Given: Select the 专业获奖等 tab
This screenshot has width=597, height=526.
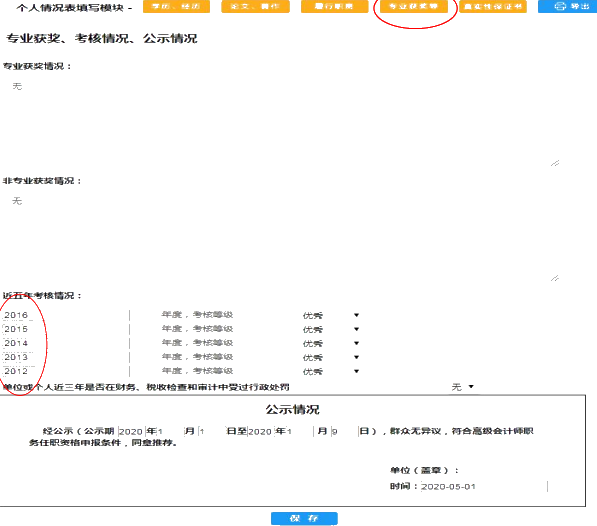Looking at the screenshot, I should coord(414,6).
